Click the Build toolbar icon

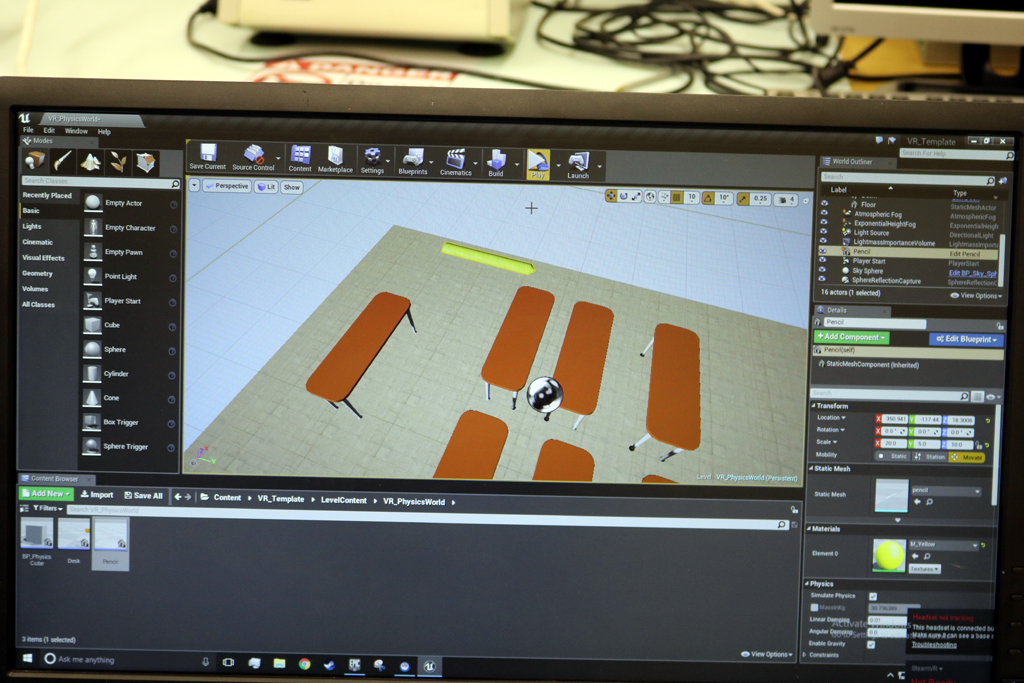496,160
